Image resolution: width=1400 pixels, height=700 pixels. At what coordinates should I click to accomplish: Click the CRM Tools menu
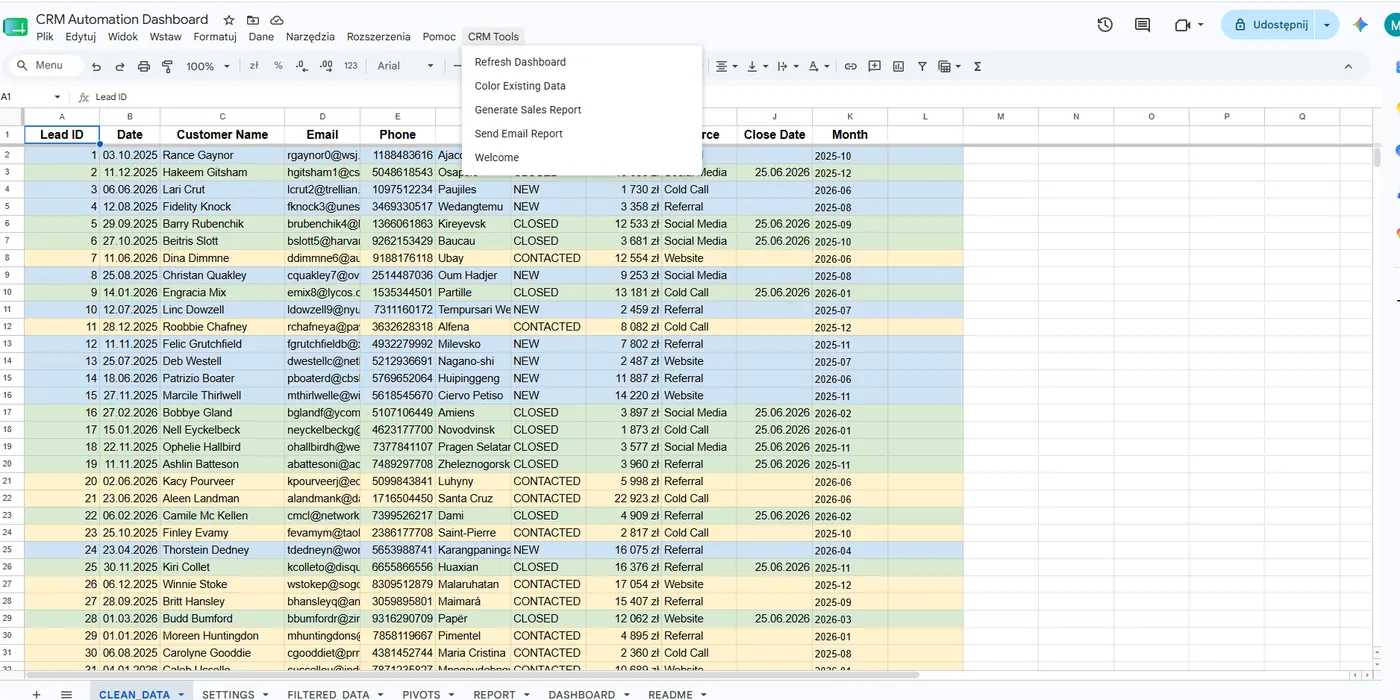tap(493, 37)
